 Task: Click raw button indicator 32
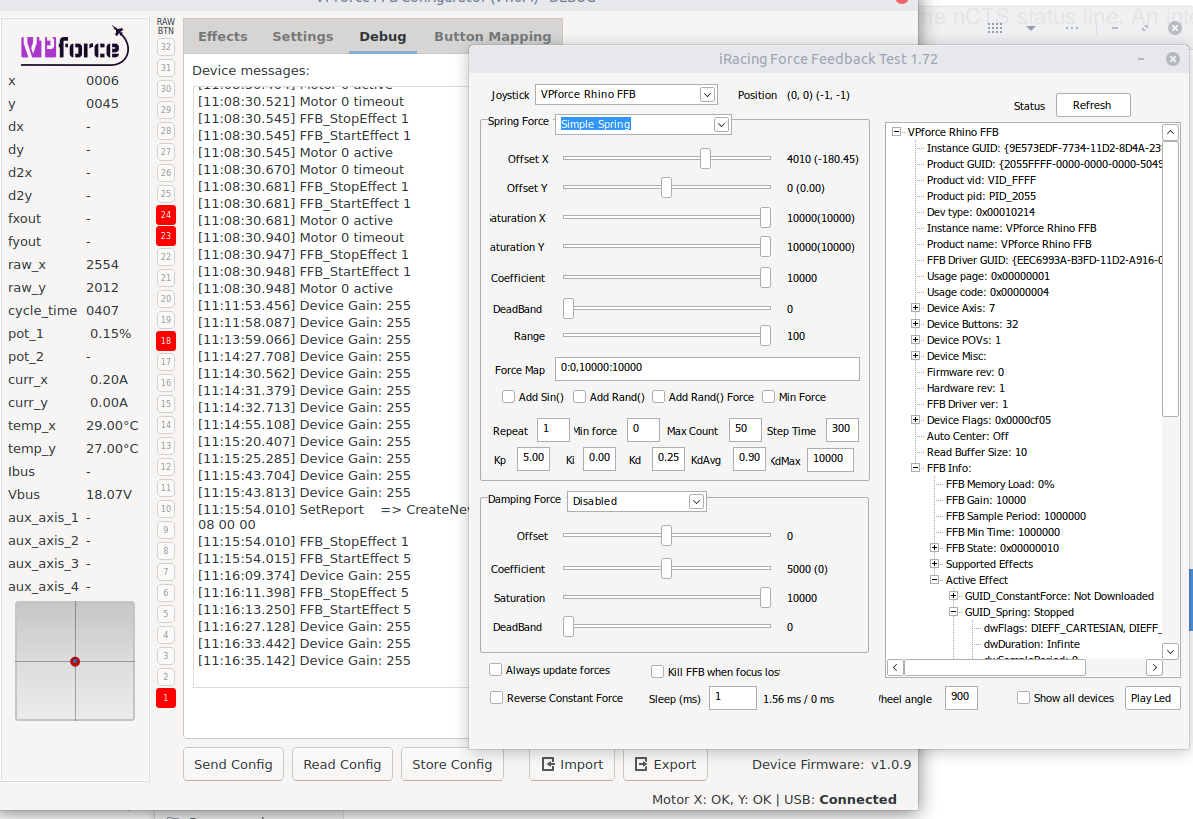click(x=166, y=46)
